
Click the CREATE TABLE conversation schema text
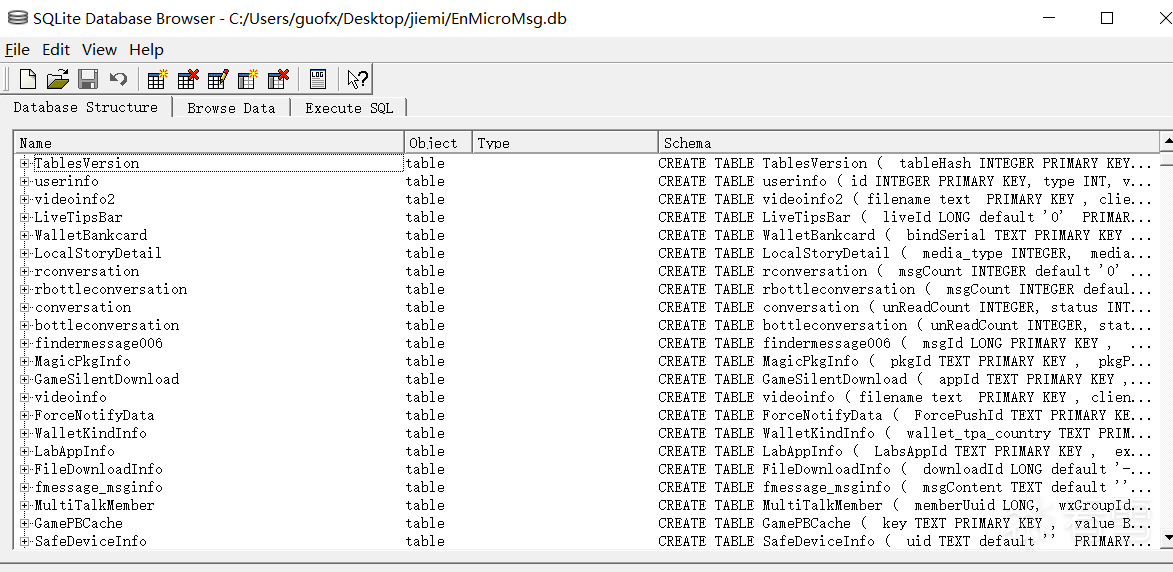click(x=905, y=307)
